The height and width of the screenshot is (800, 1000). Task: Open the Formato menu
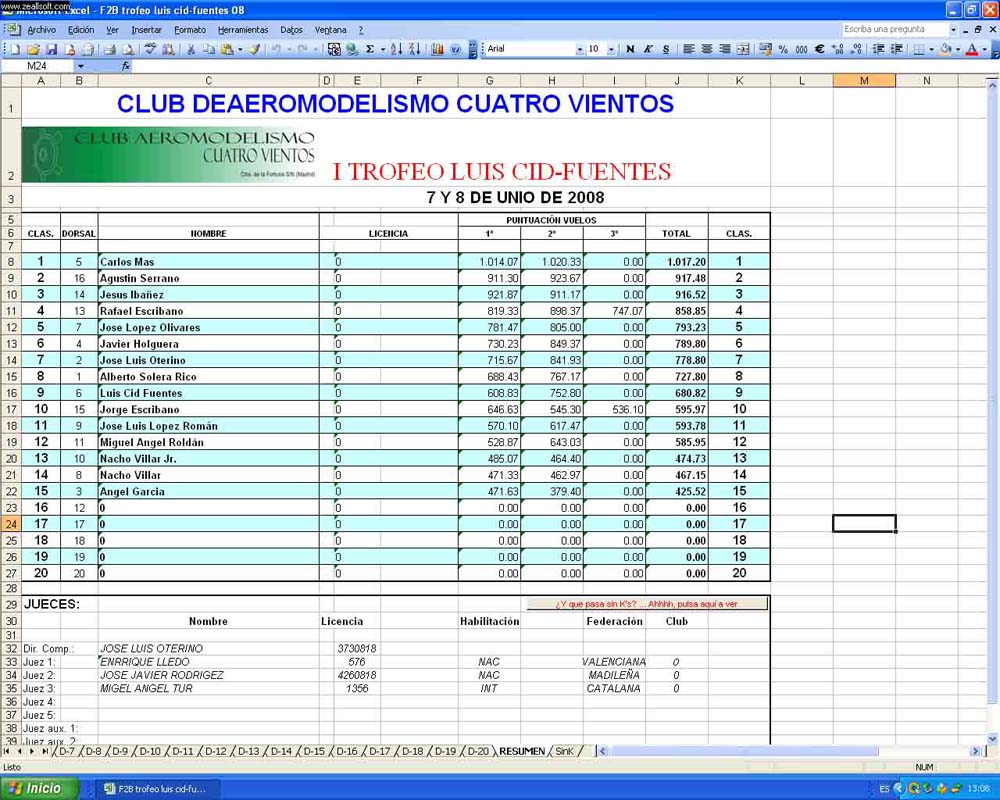[190, 30]
